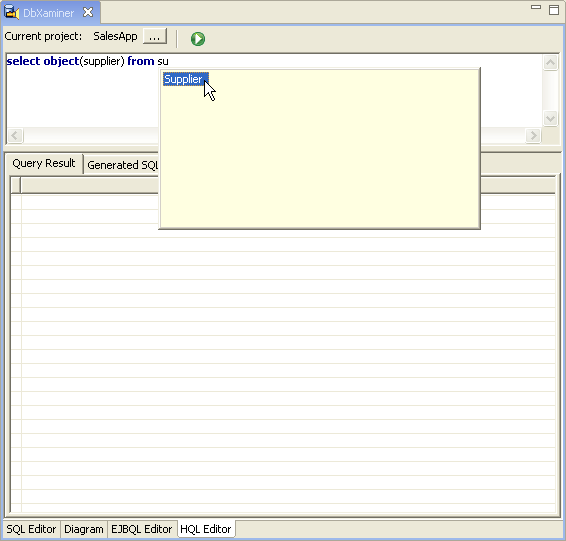Viewport: 566px width, 541px height.
Task: Close the DbXaminer tab
Action: click(x=88, y=13)
